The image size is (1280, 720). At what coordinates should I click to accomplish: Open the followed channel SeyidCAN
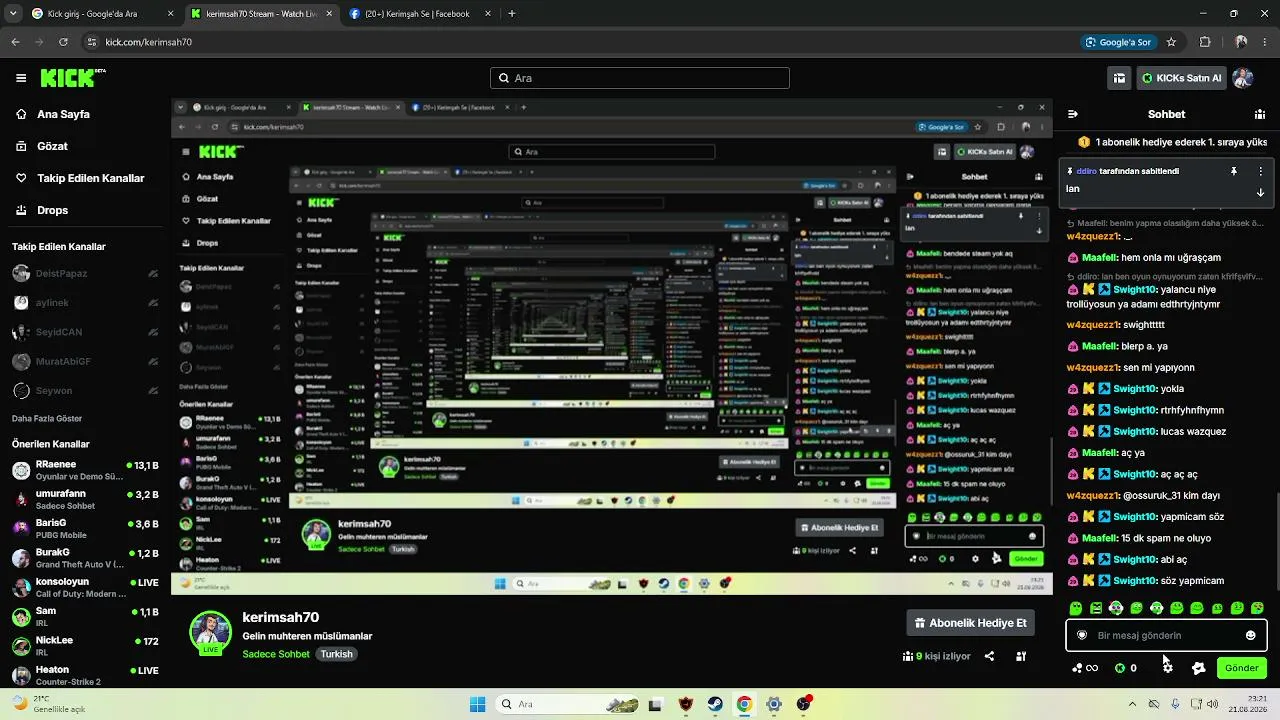point(84,331)
